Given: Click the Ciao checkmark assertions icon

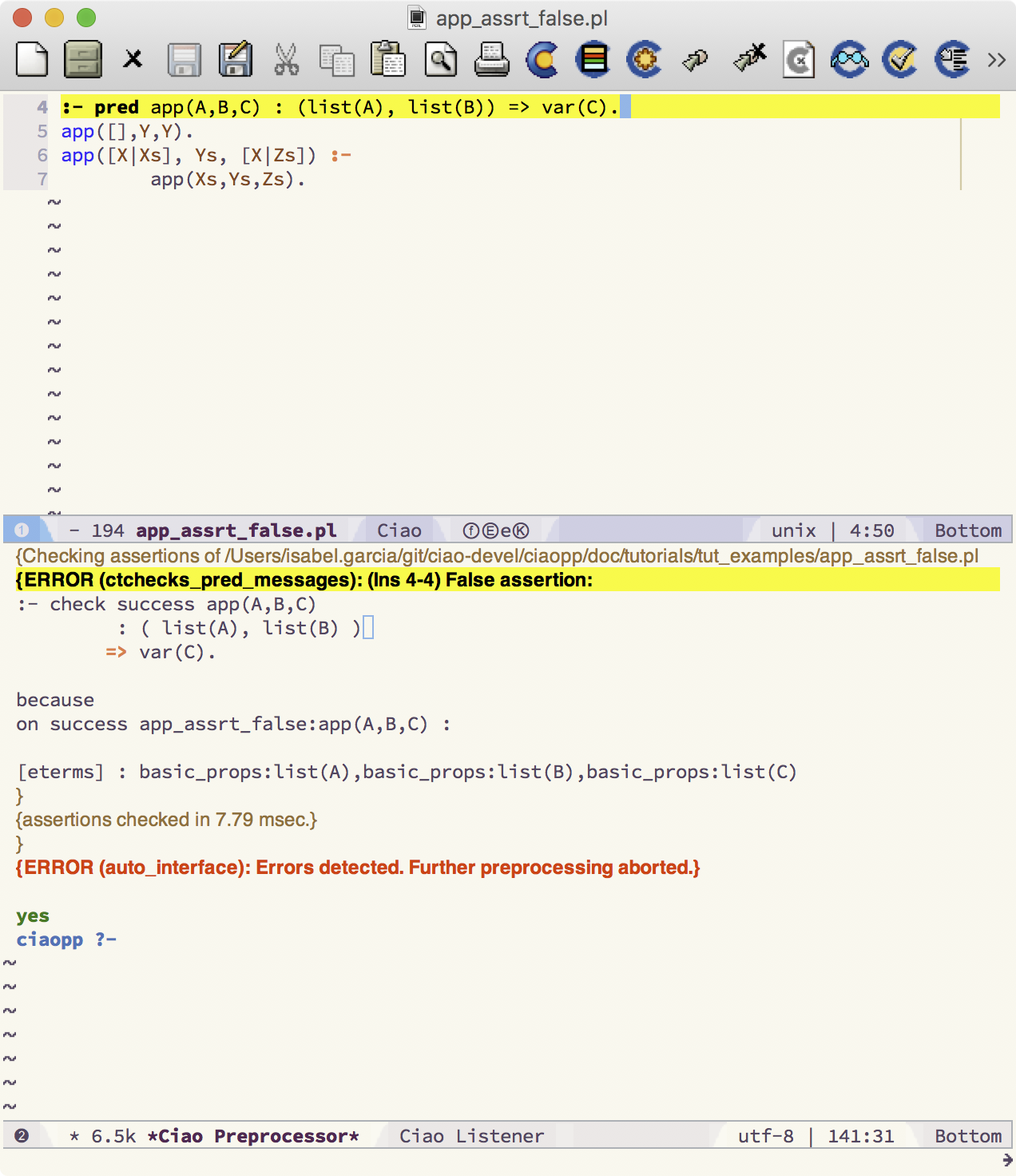Looking at the screenshot, I should pos(900,60).
